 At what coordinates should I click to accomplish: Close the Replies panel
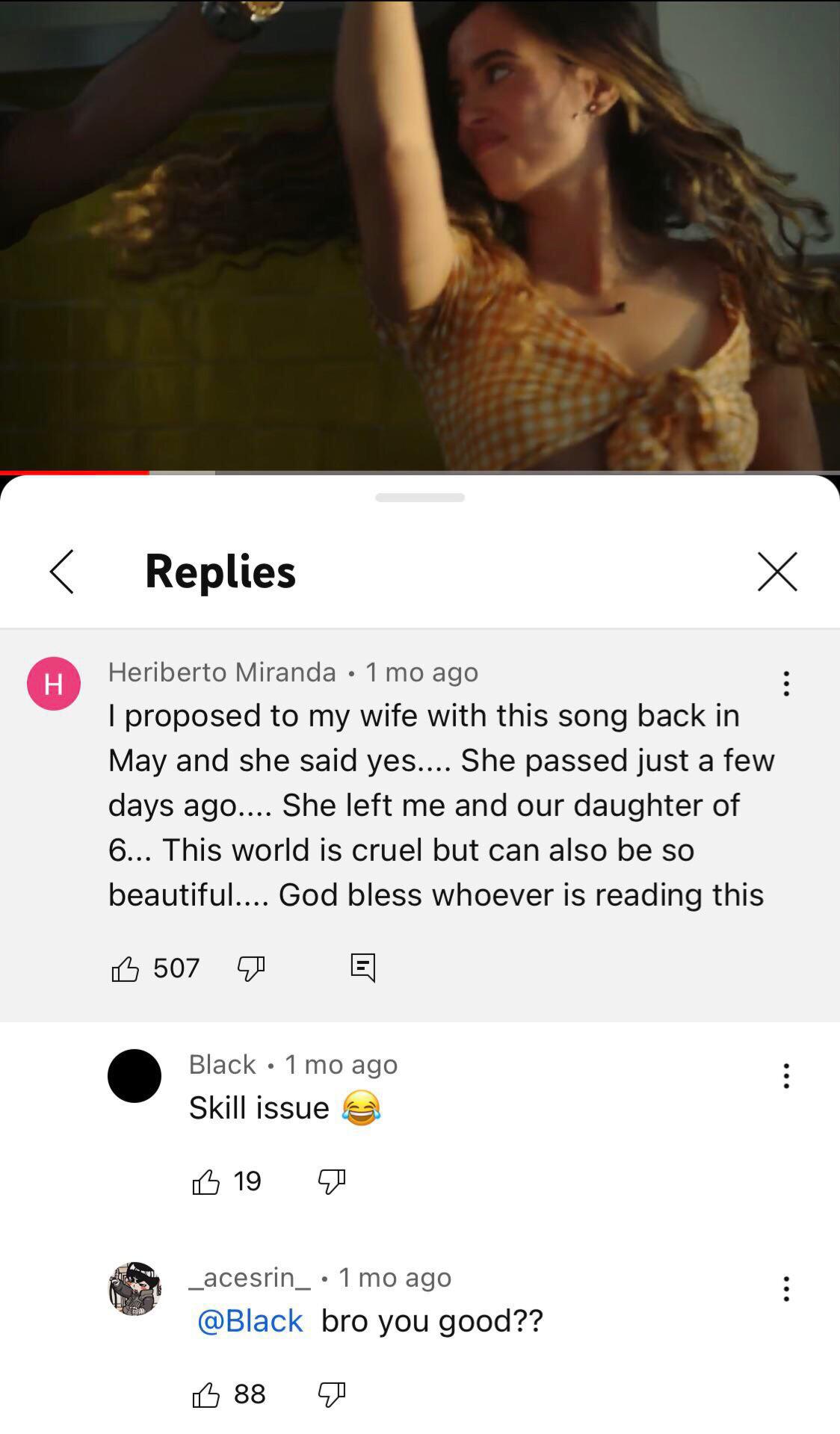click(x=777, y=572)
